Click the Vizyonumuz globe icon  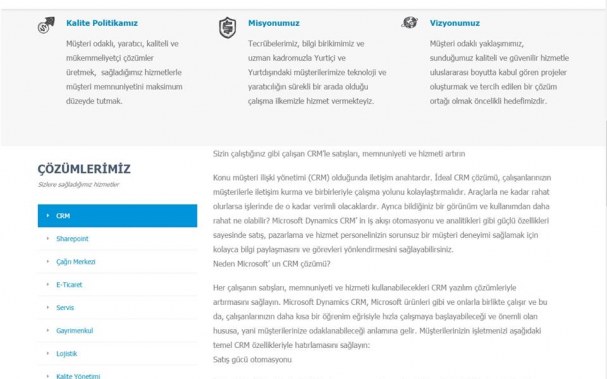coord(410,22)
